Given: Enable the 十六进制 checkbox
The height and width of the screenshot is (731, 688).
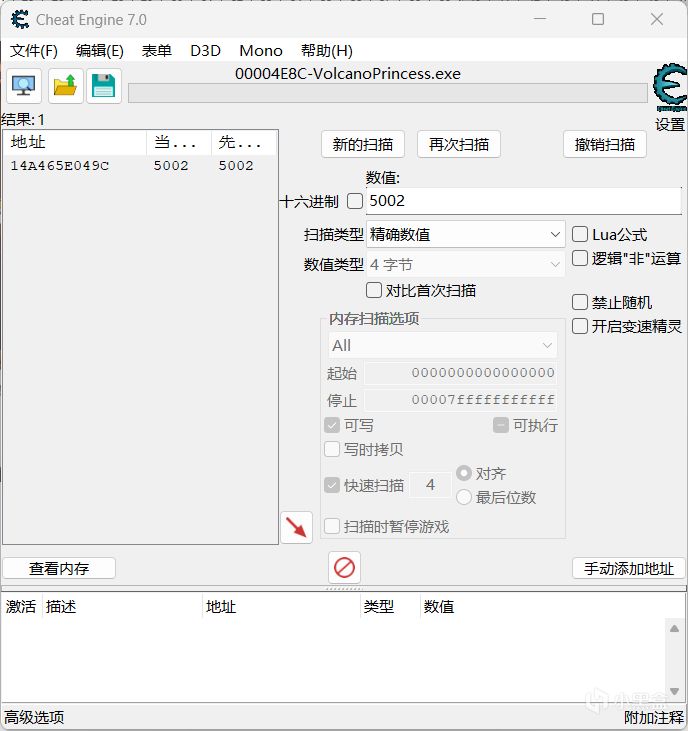Looking at the screenshot, I should (x=355, y=201).
